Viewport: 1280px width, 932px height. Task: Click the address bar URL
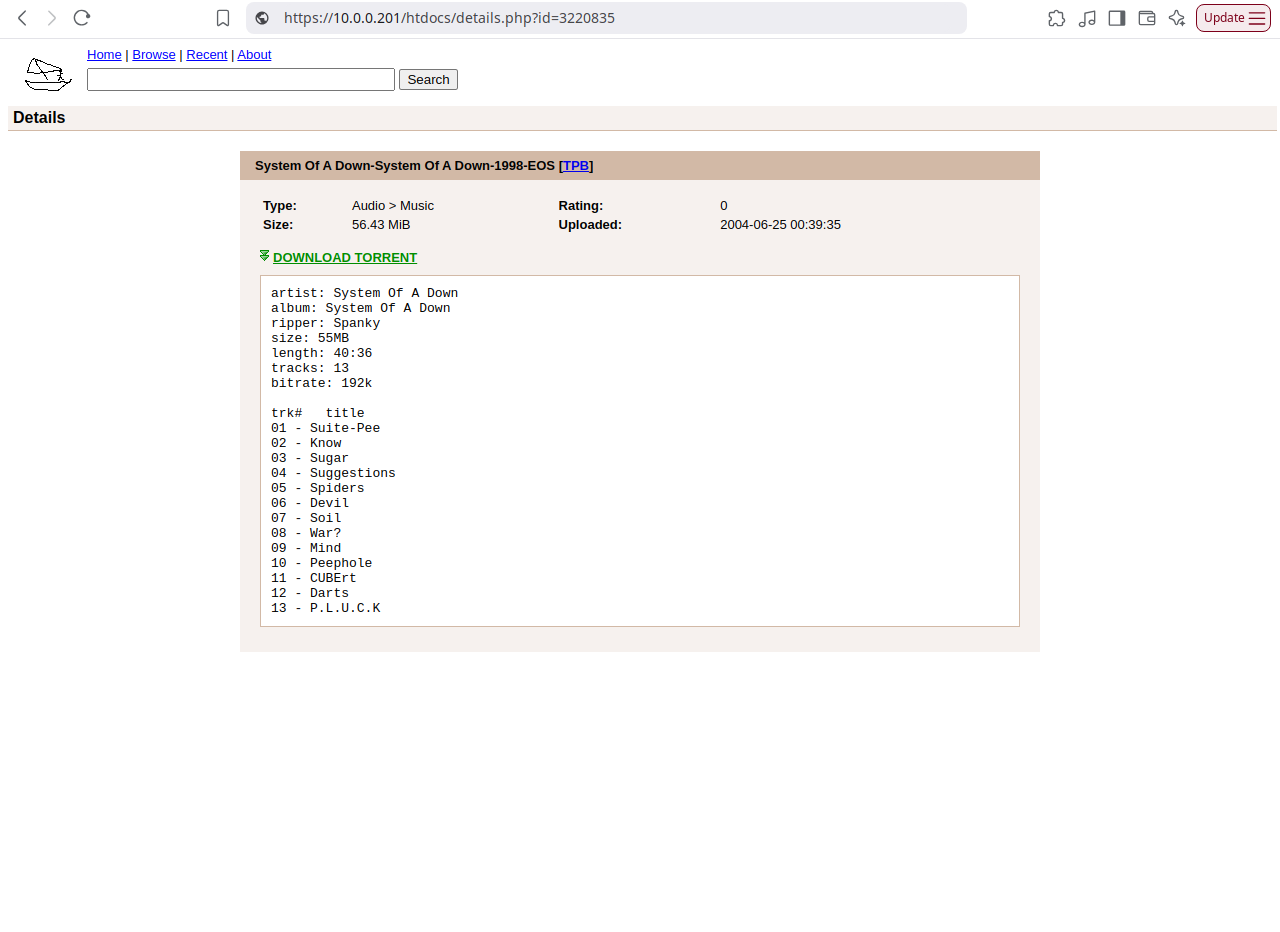click(x=449, y=18)
